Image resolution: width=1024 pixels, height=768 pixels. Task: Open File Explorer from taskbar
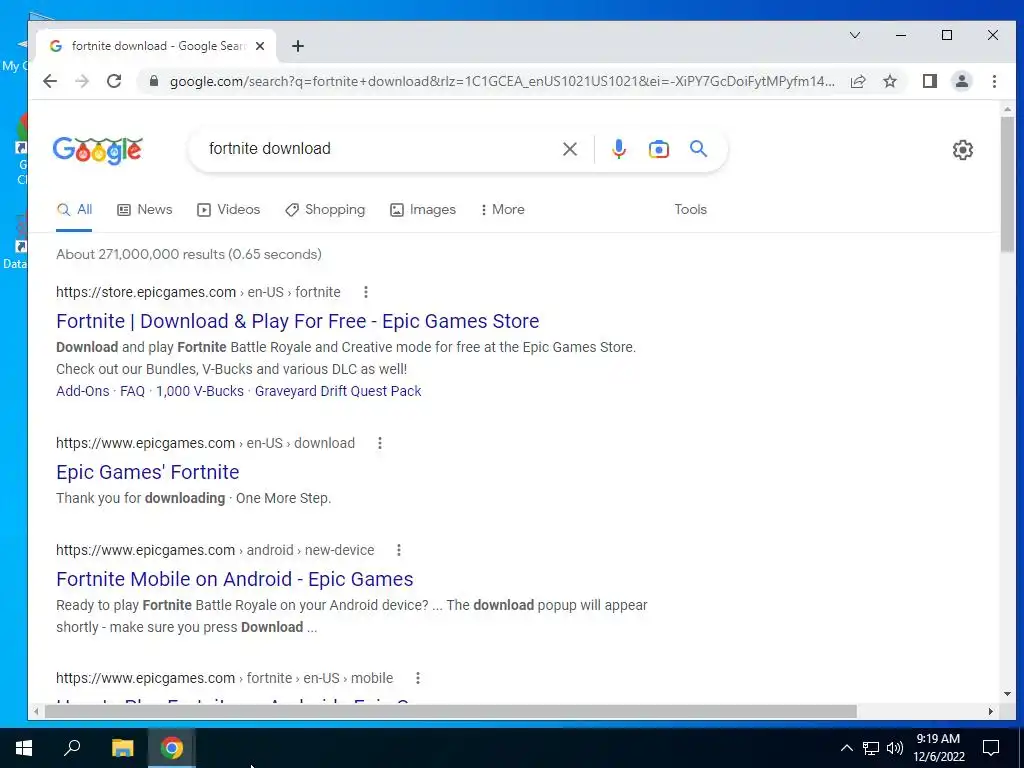[122, 748]
